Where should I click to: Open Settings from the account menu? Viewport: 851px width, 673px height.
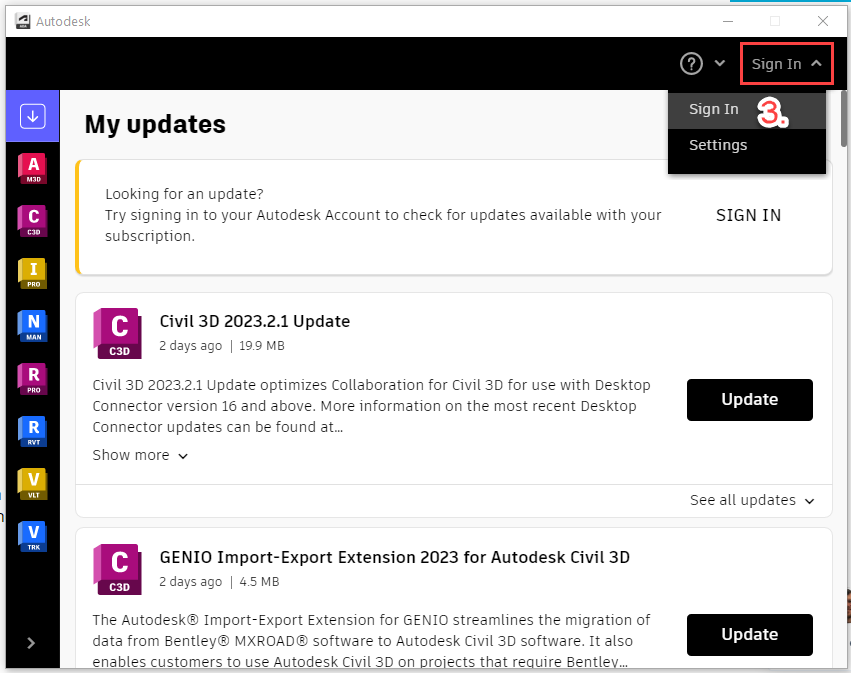click(x=717, y=145)
